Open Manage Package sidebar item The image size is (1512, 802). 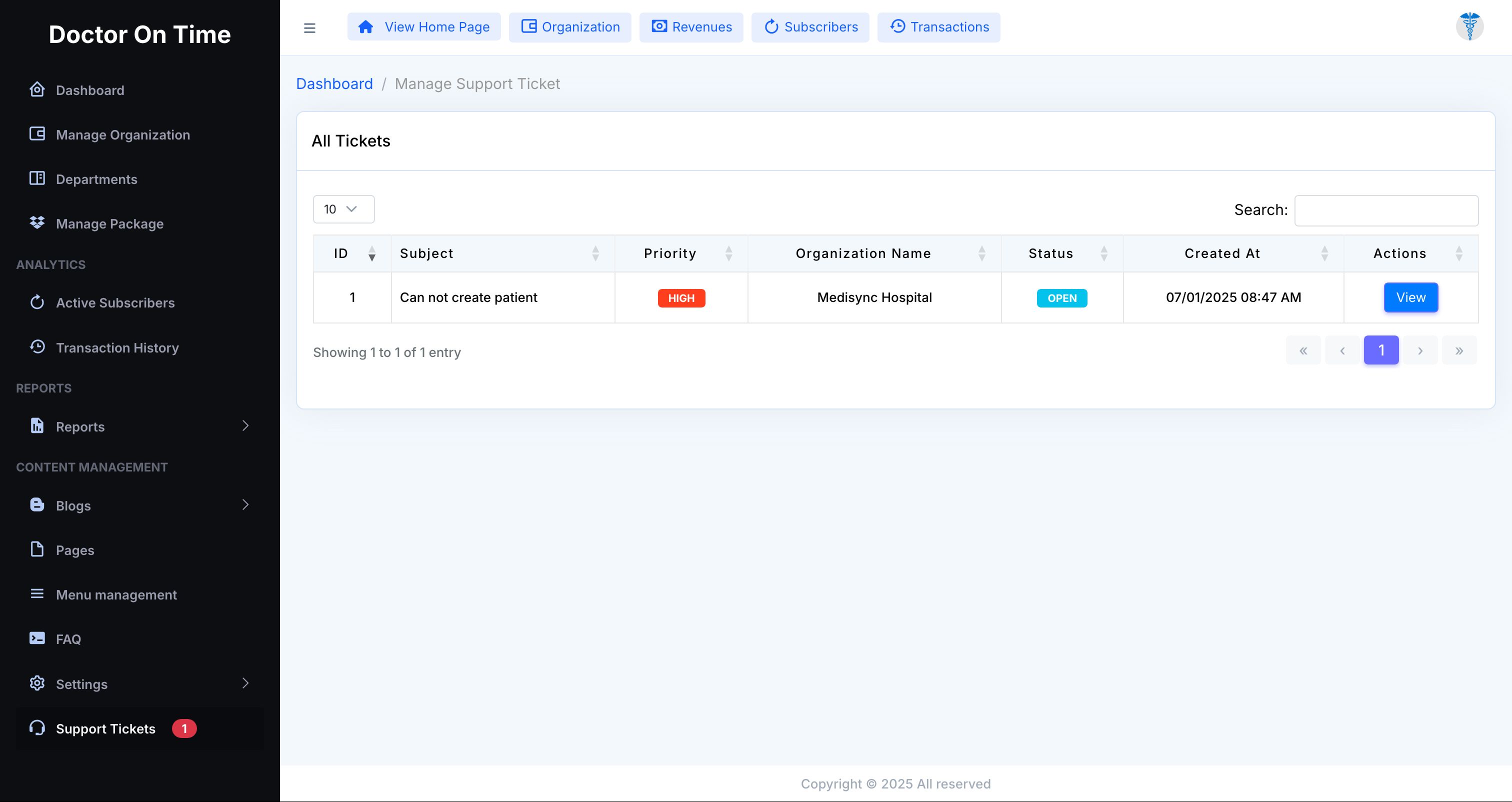139,223
